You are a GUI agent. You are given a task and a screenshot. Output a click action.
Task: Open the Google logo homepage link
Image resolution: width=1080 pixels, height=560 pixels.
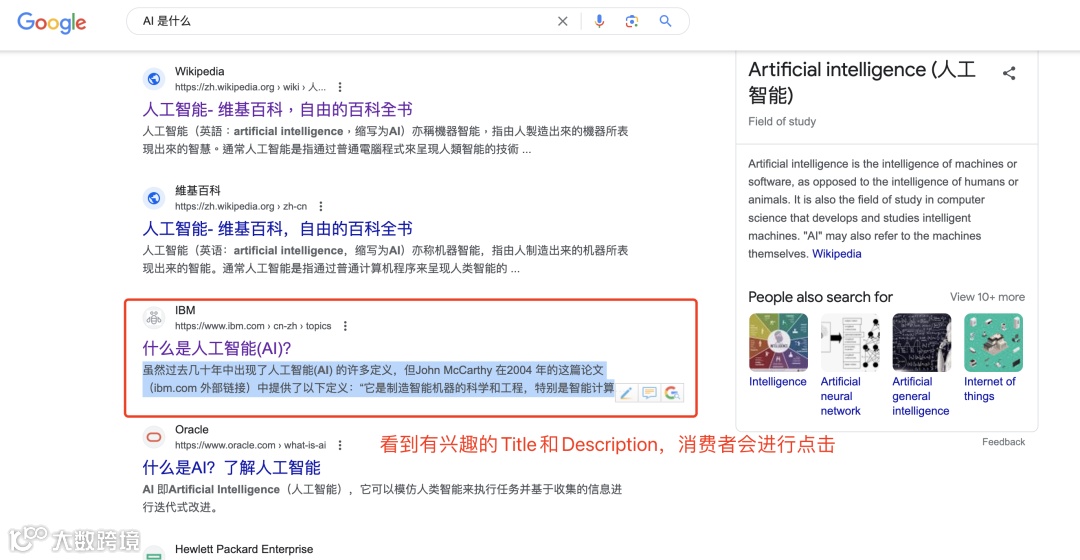(x=52, y=22)
